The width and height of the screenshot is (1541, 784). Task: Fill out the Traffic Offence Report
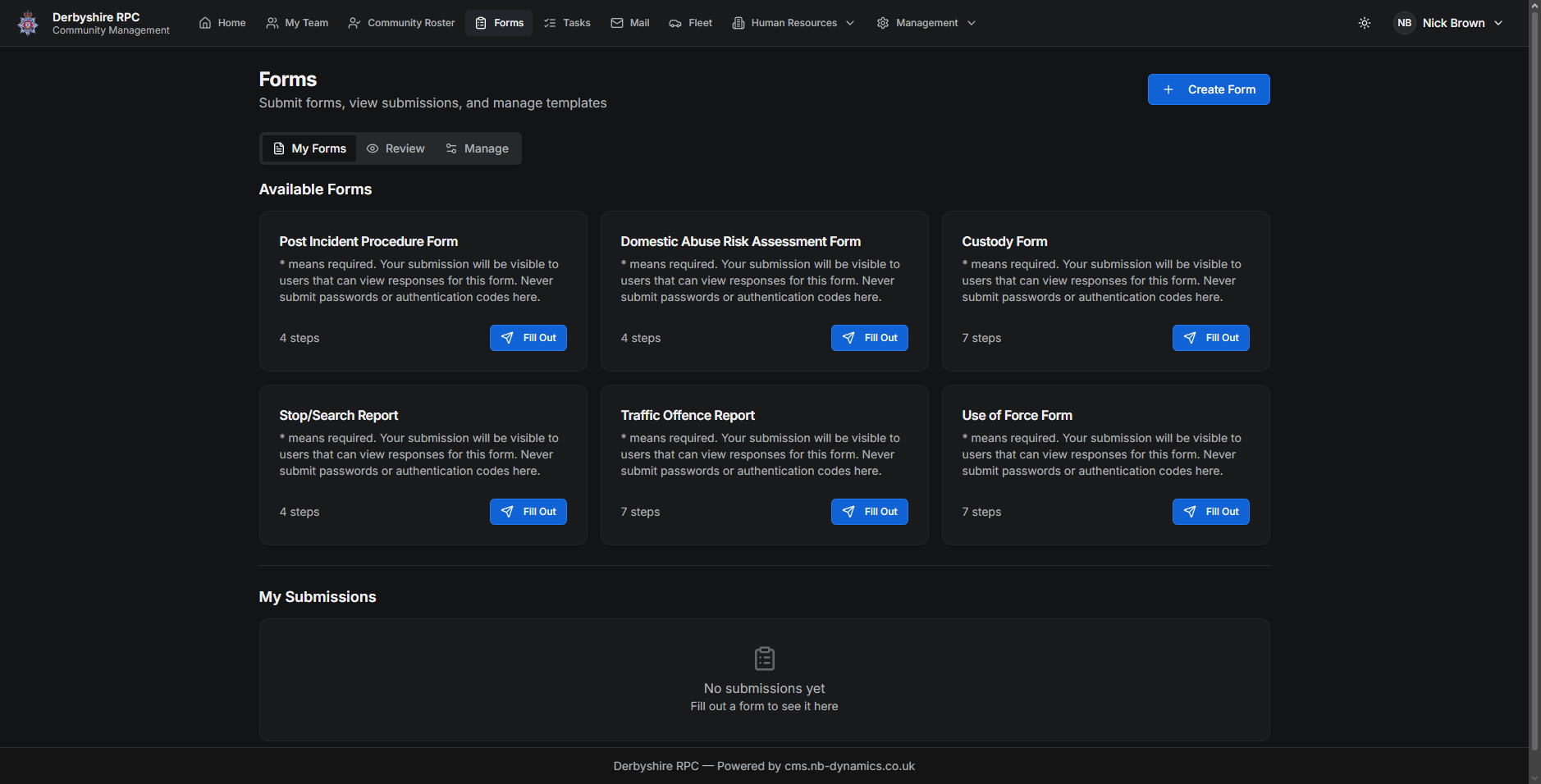point(870,512)
